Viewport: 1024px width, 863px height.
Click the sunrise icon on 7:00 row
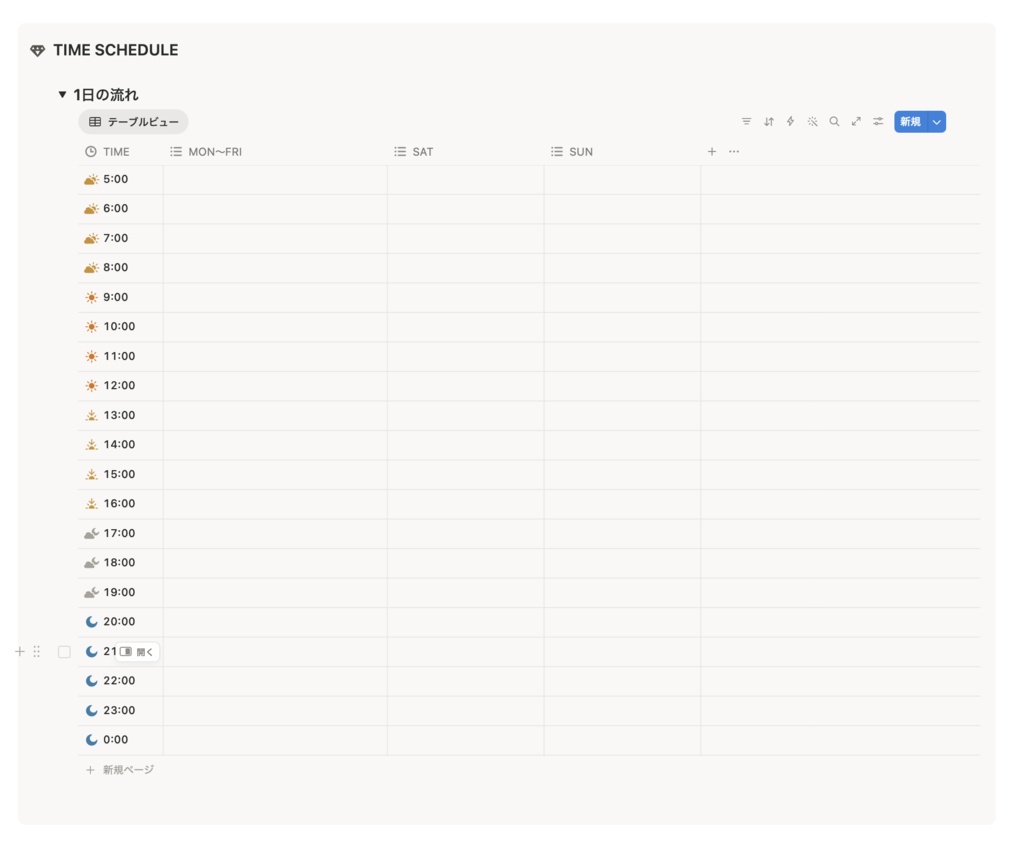pyautogui.click(x=91, y=238)
